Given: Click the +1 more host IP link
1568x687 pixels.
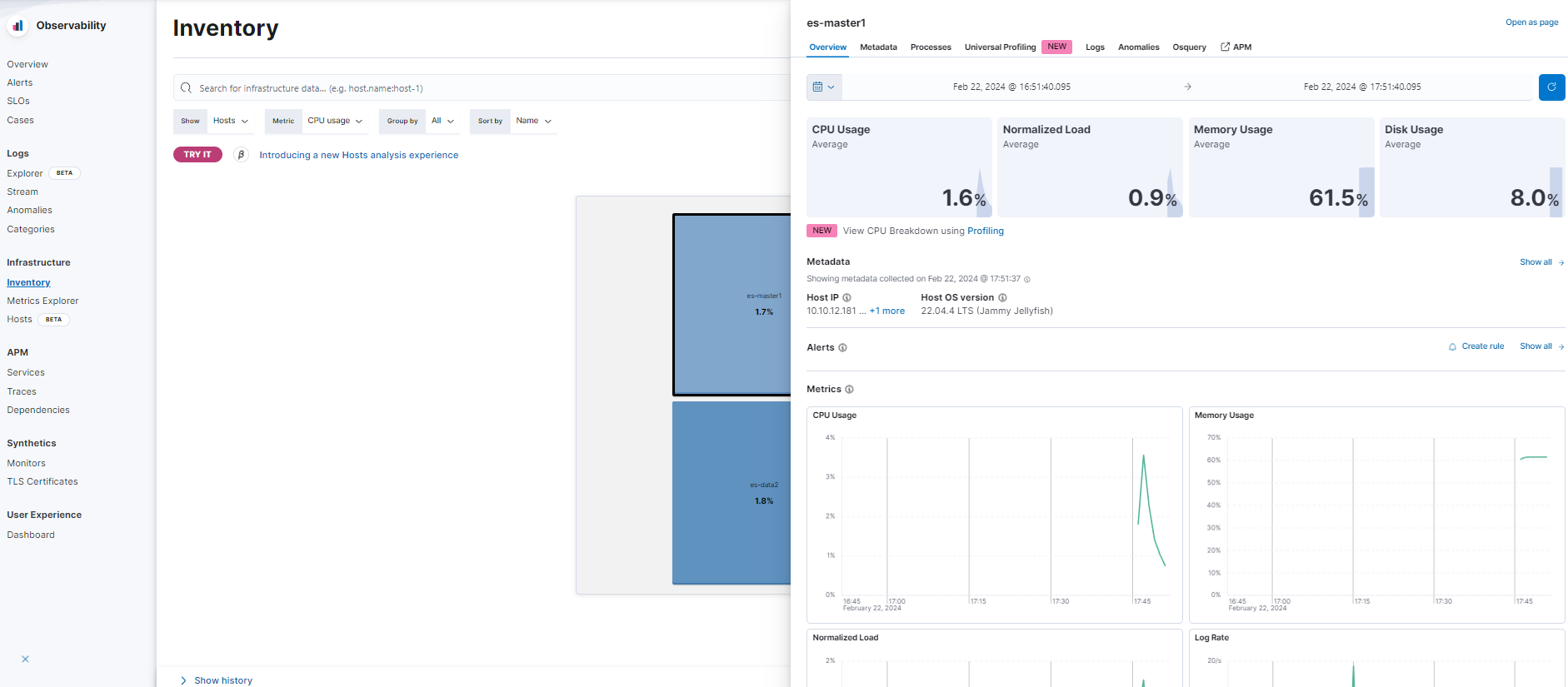Looking at the screenshot, I should [886, 311].
